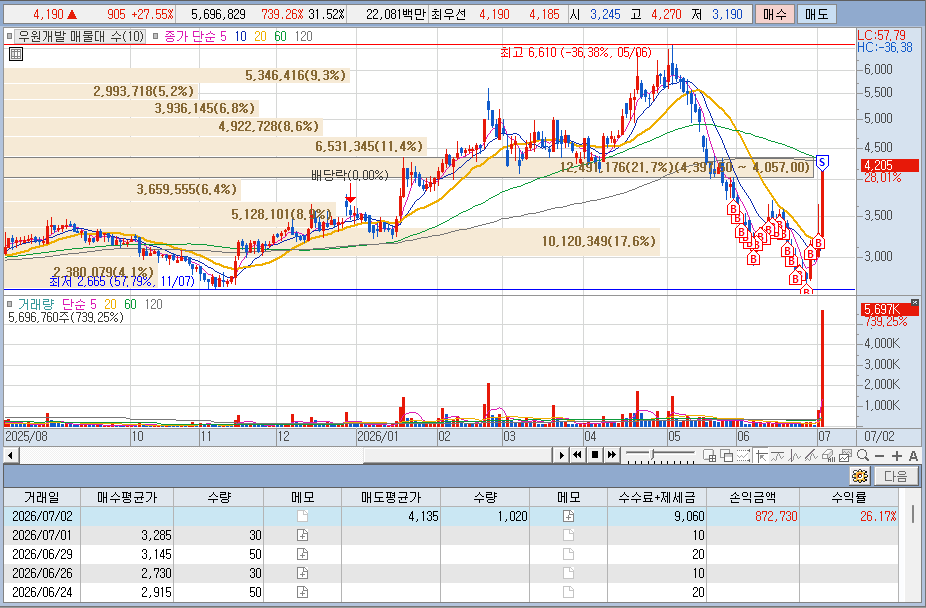Select the 2026/06/29 trade row date

[42, 554]
